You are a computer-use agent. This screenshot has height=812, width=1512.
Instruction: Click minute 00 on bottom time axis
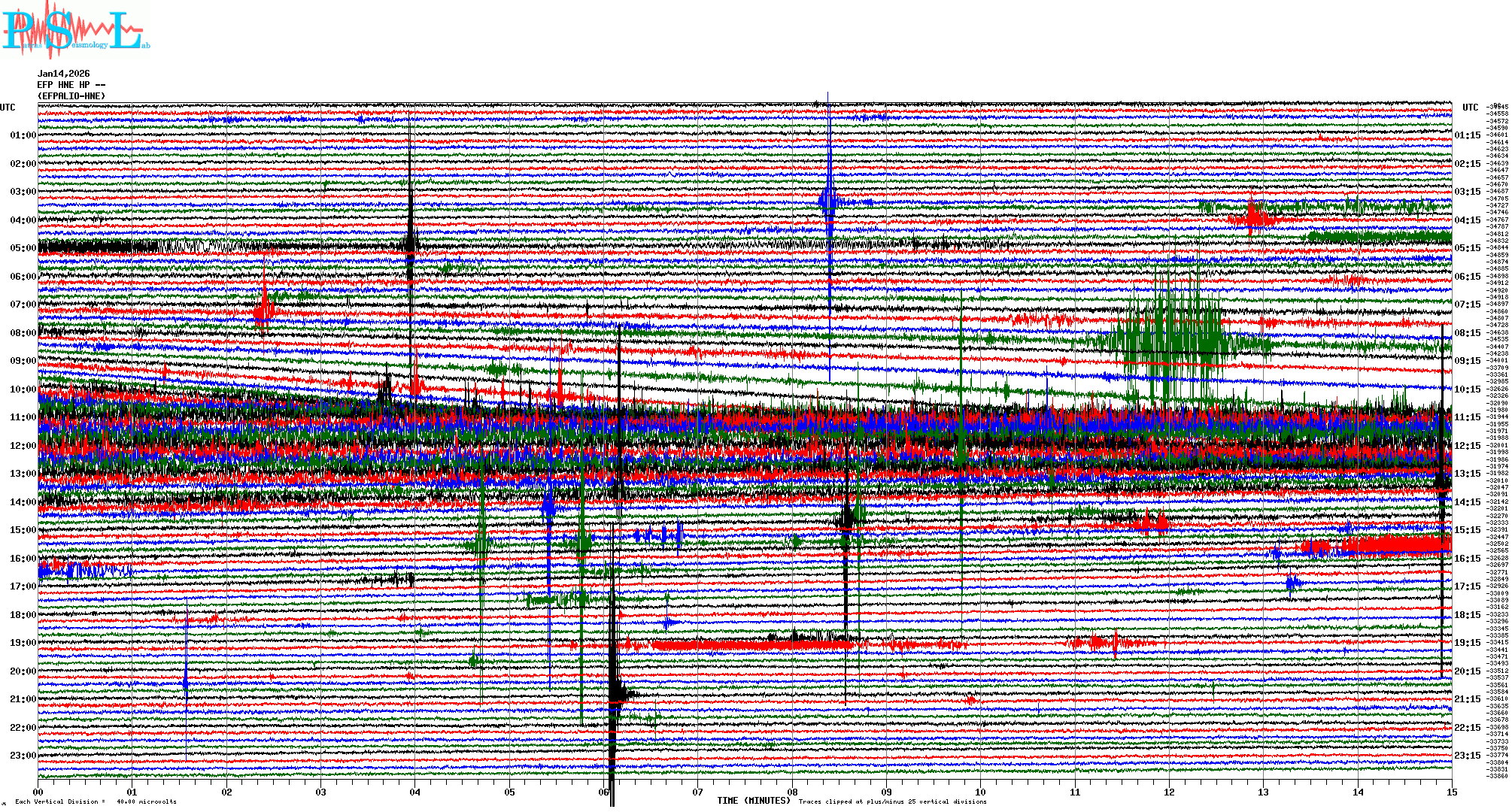[x=38, y=792]
